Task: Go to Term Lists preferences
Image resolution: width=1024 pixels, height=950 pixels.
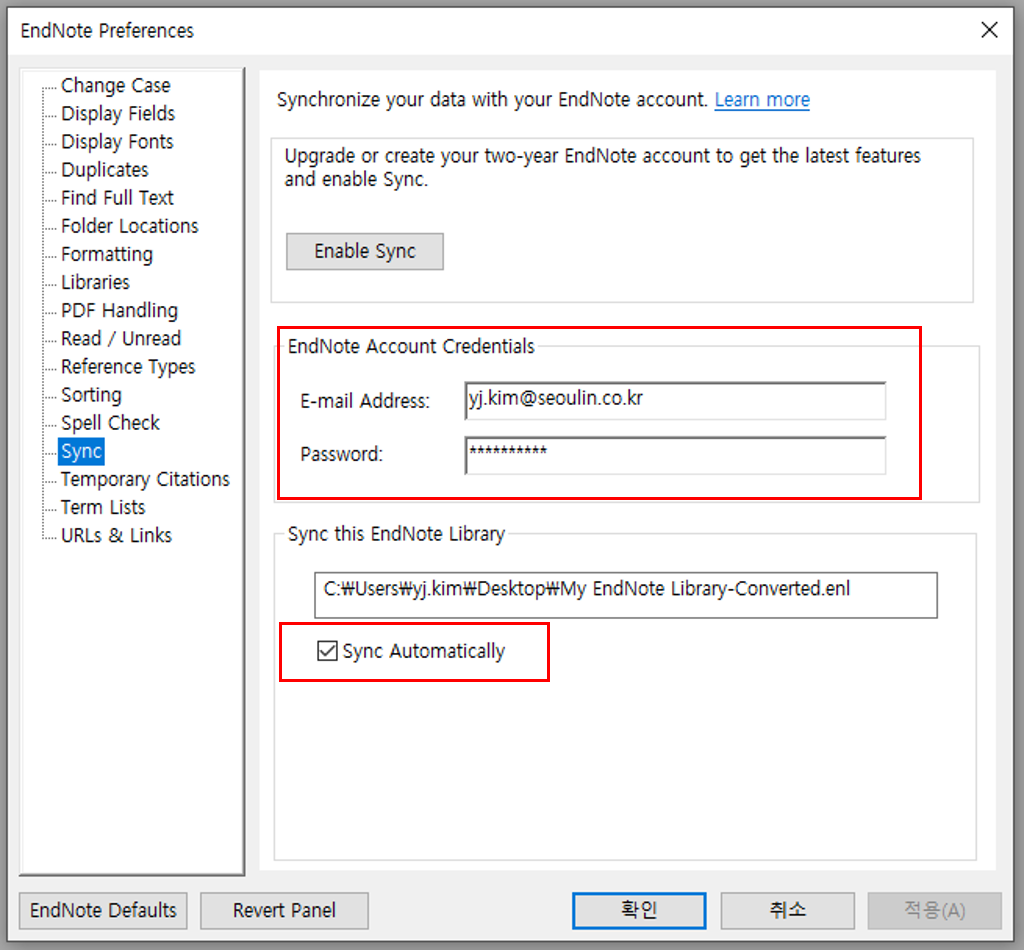Action: click(103, 507)
